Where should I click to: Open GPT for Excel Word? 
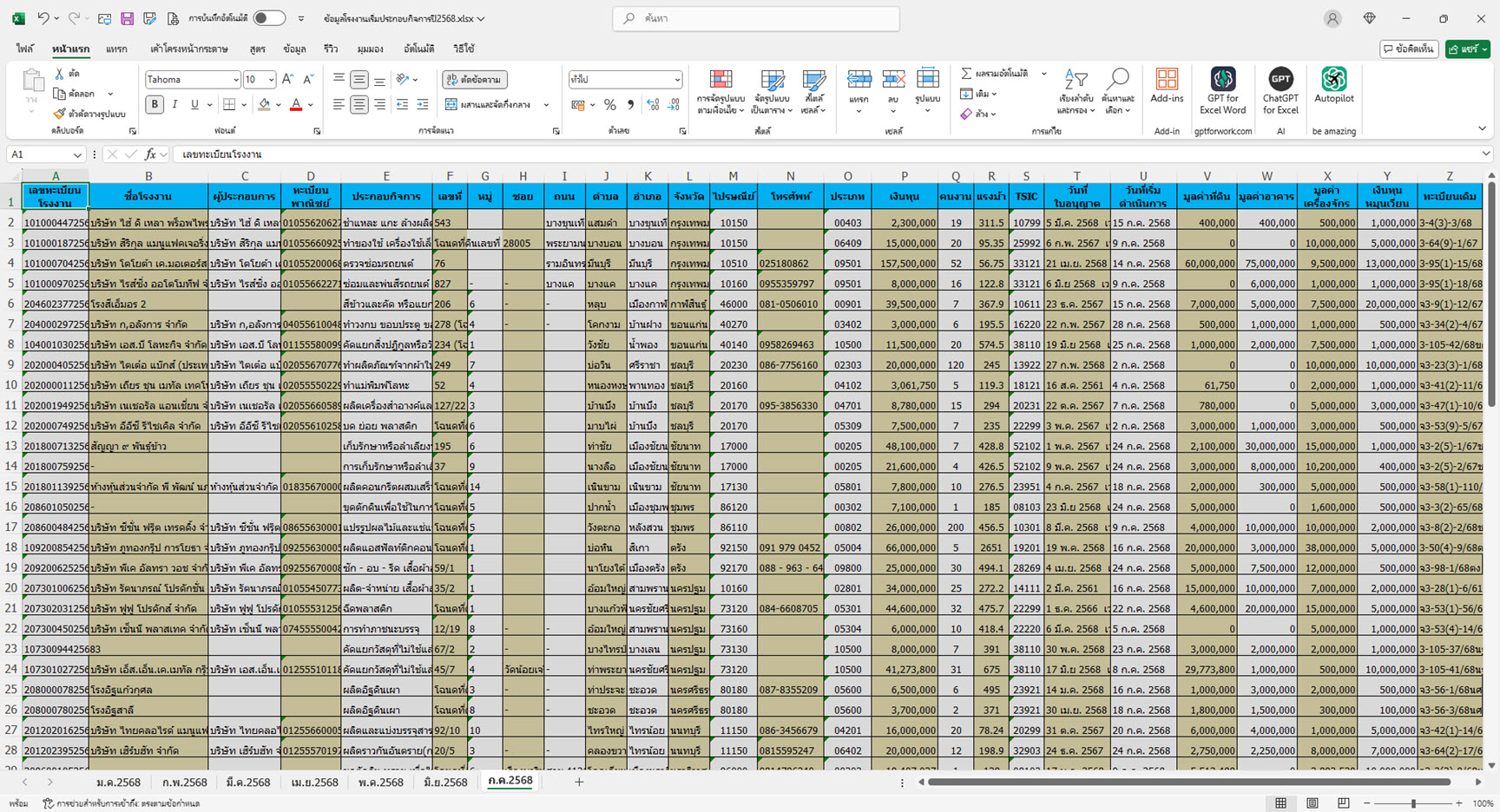point(1222,90)
